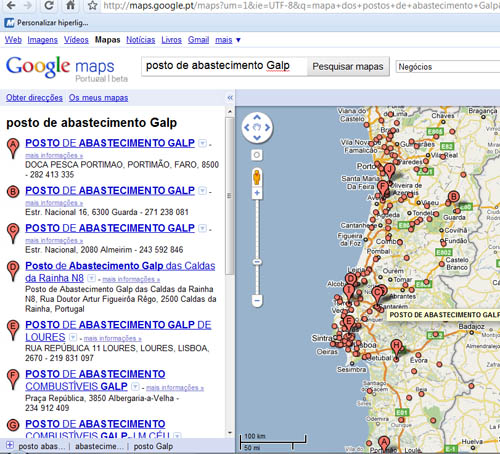Go back with the browser back arrow
The width and height of the screenshot is (500, 454).
11,5
